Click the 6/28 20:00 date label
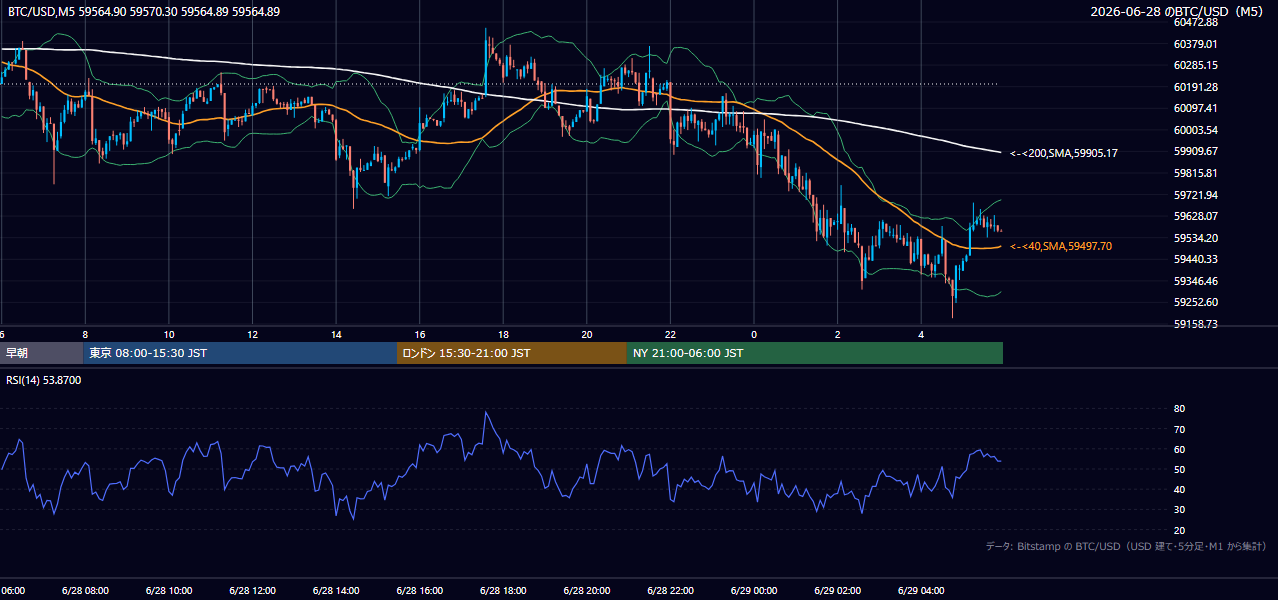The image size is (1278, 600). (586, 591)
